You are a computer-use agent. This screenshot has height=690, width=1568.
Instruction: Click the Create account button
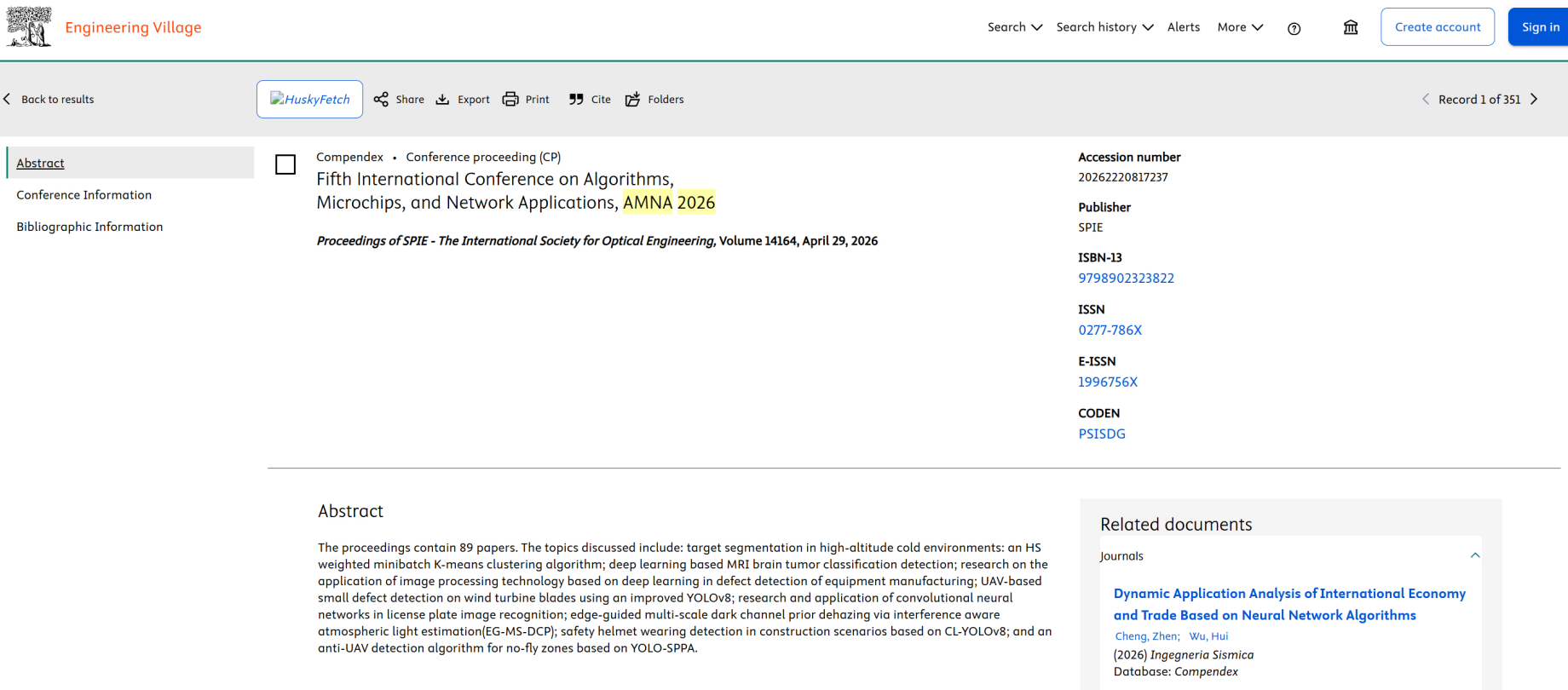click(1438, 27)
